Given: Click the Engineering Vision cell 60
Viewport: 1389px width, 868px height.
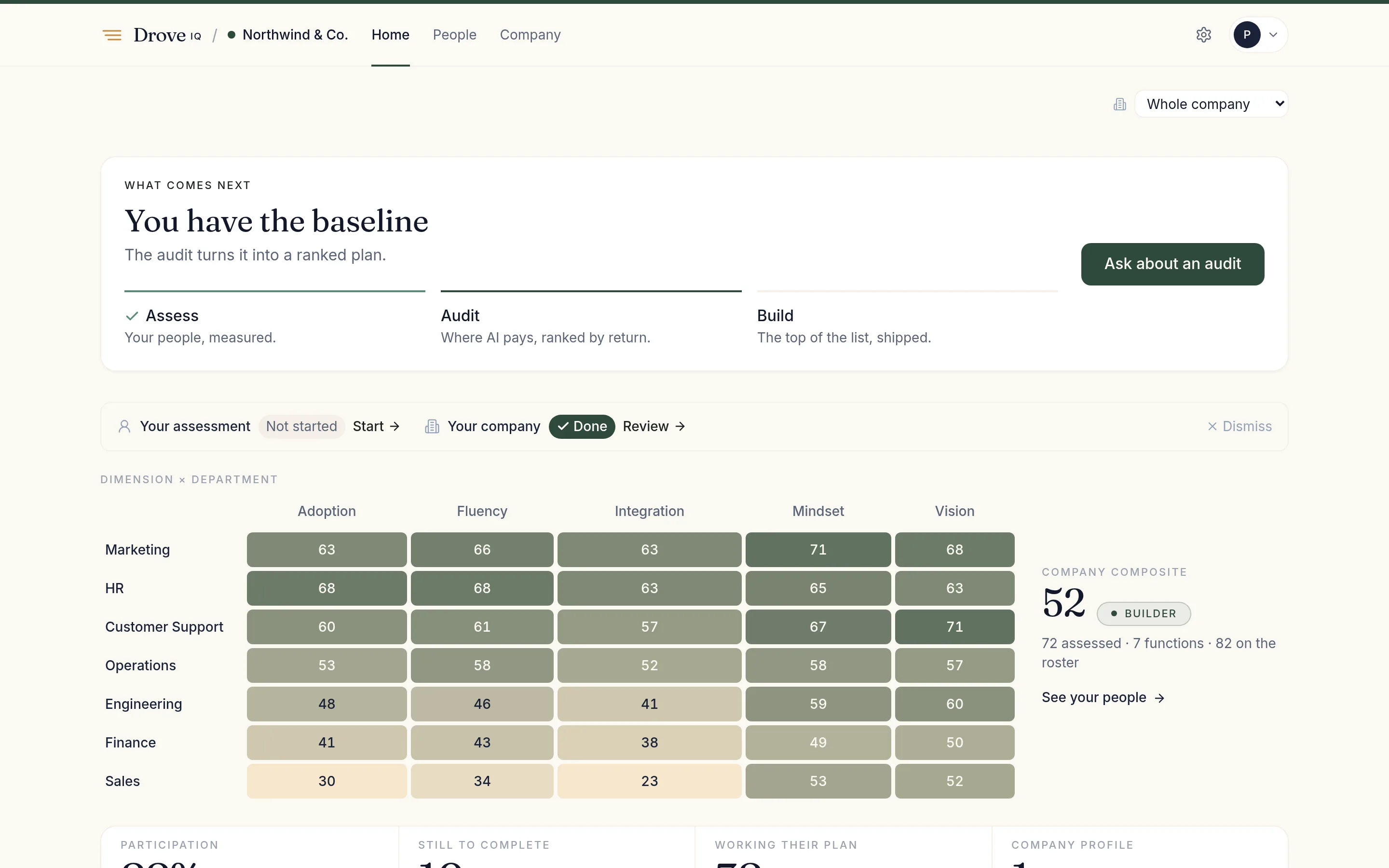Looking at the screenshot, I should 954,704.
